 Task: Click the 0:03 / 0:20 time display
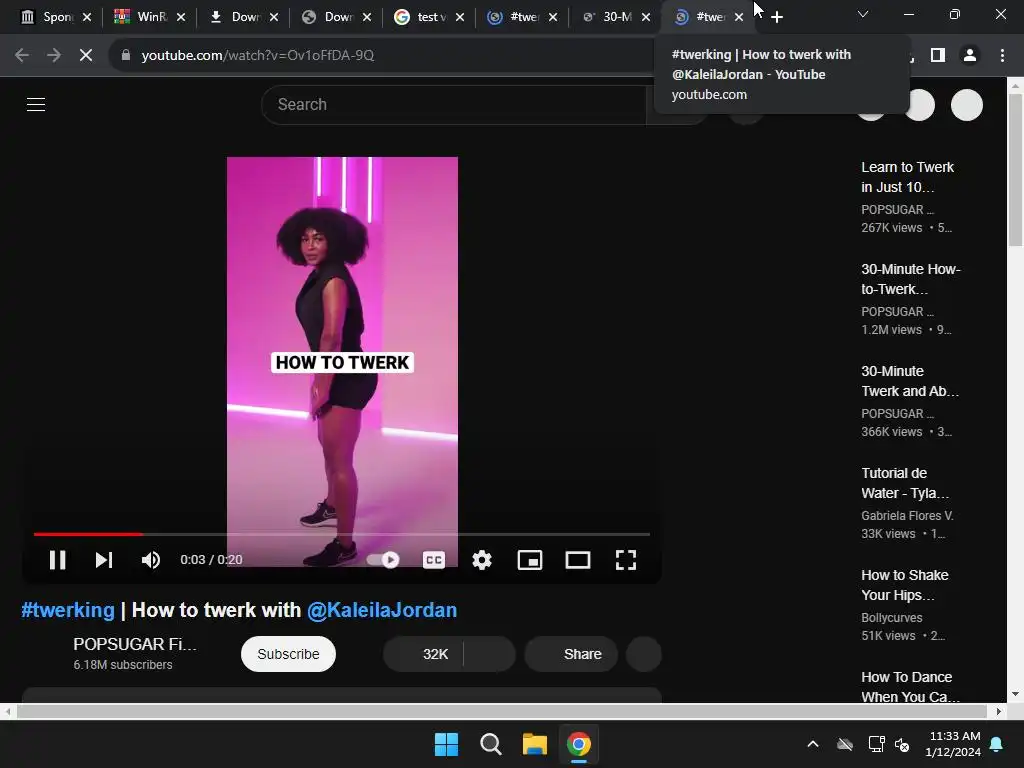211,560
